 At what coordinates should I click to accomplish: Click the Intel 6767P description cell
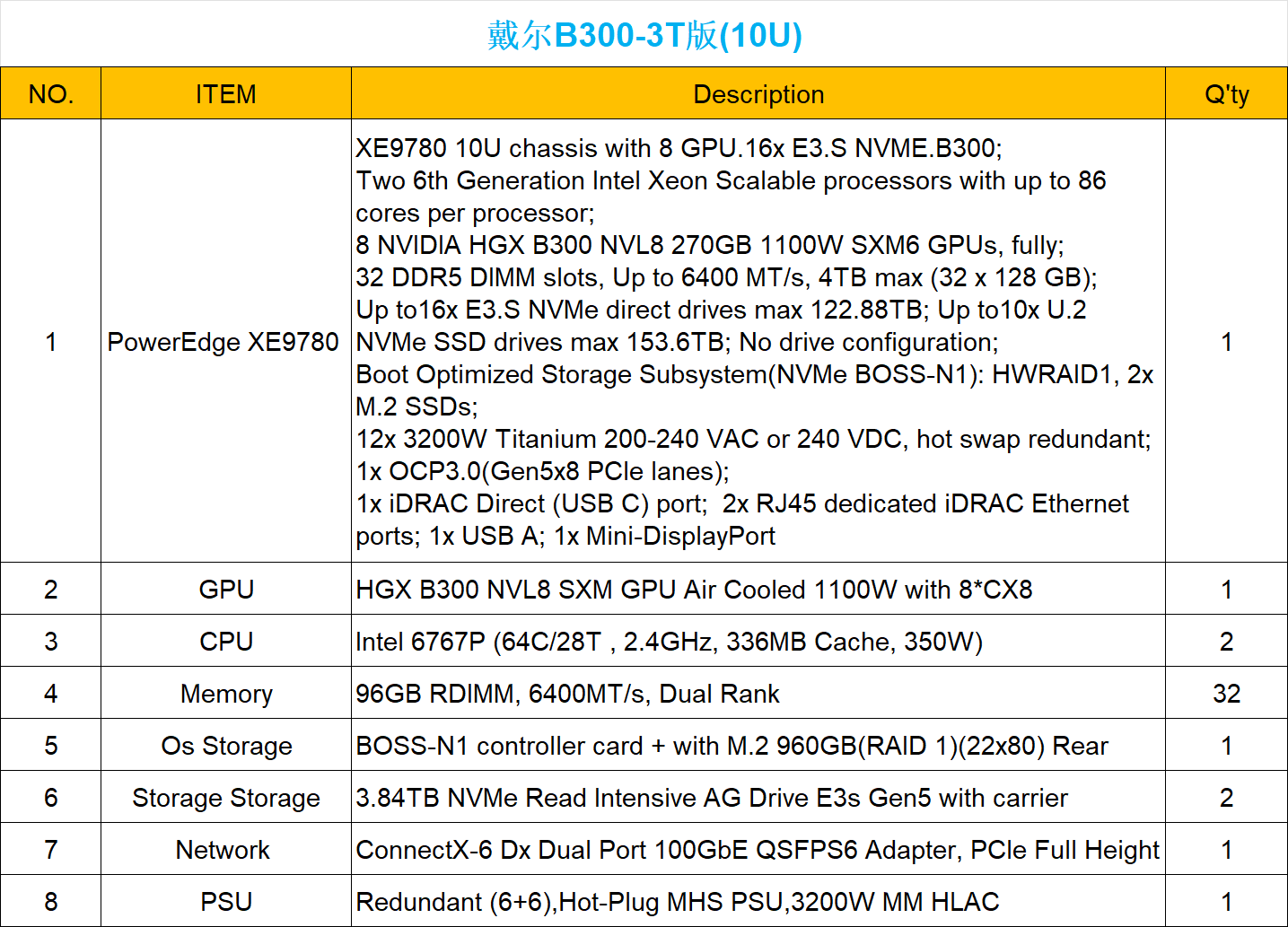coord(758,641)
